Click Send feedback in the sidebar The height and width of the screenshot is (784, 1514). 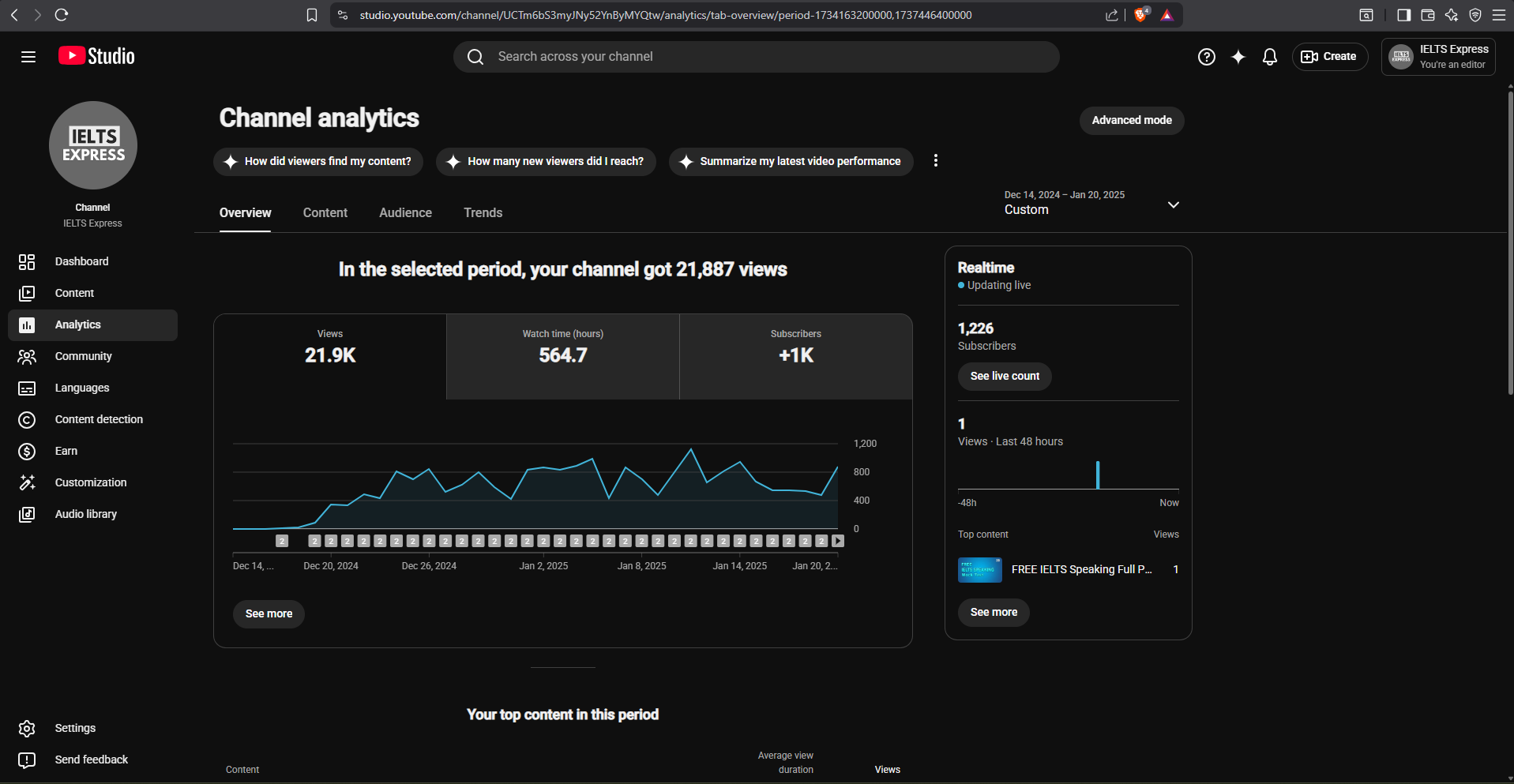(x=92, y=760)
